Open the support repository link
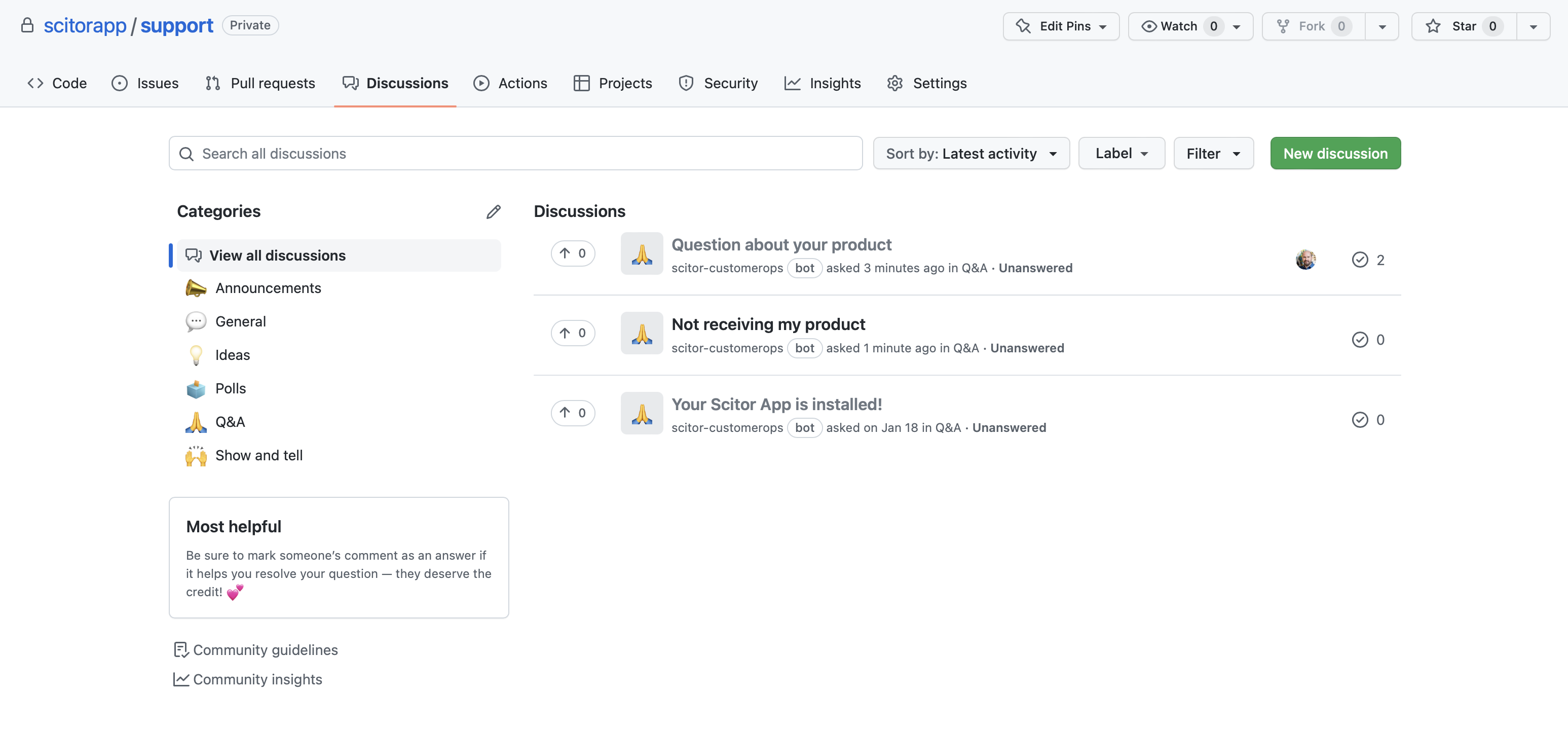The width and height of the screenshot is (1568, 729). click(x=176, y=25)
